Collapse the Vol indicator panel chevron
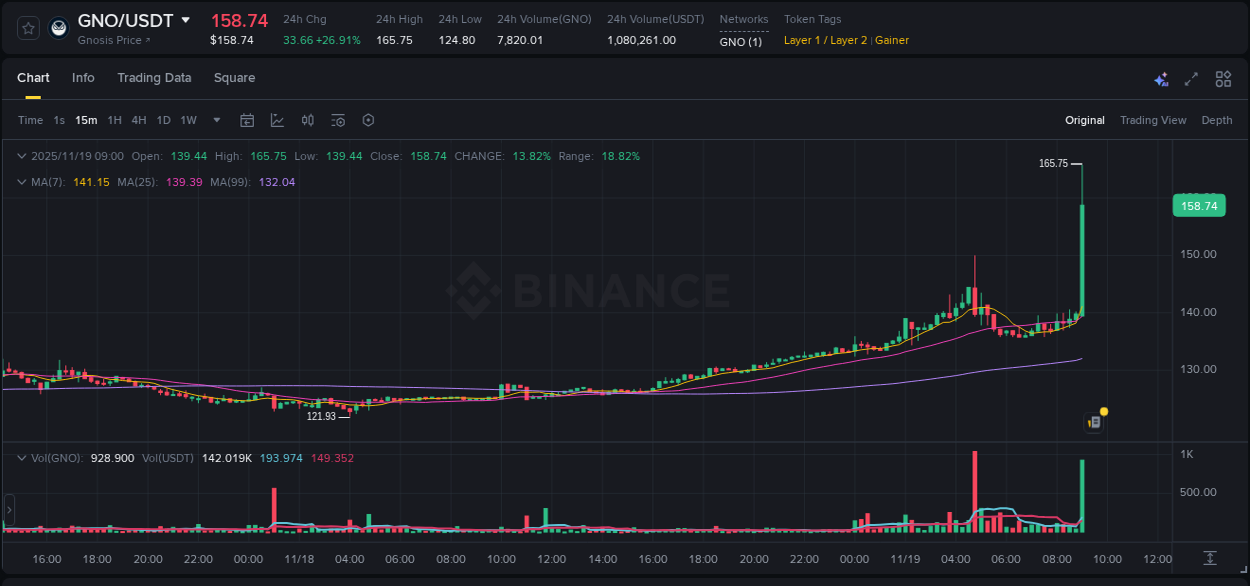 pyautogui.click(x=22, y=457)
